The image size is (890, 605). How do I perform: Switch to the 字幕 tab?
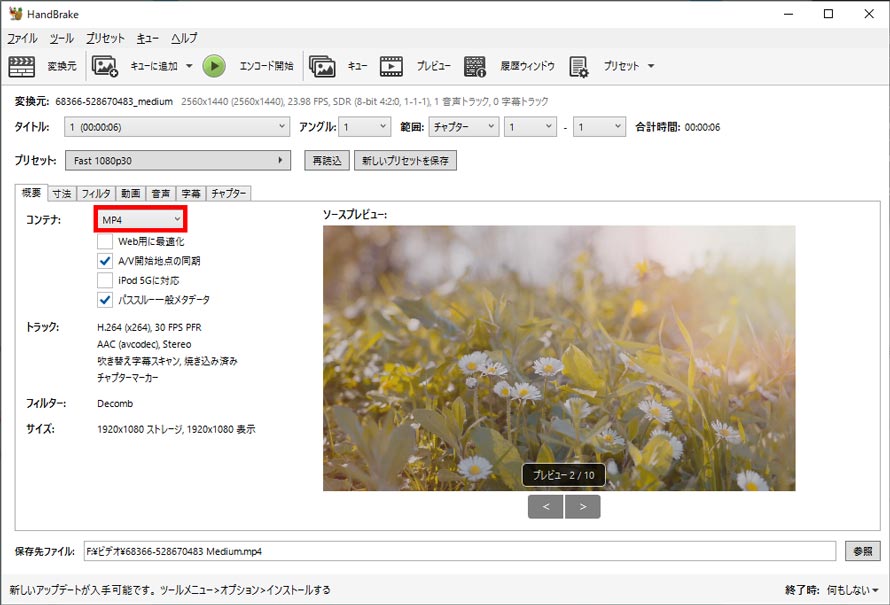pyautogui.click(x=191, y=194)
